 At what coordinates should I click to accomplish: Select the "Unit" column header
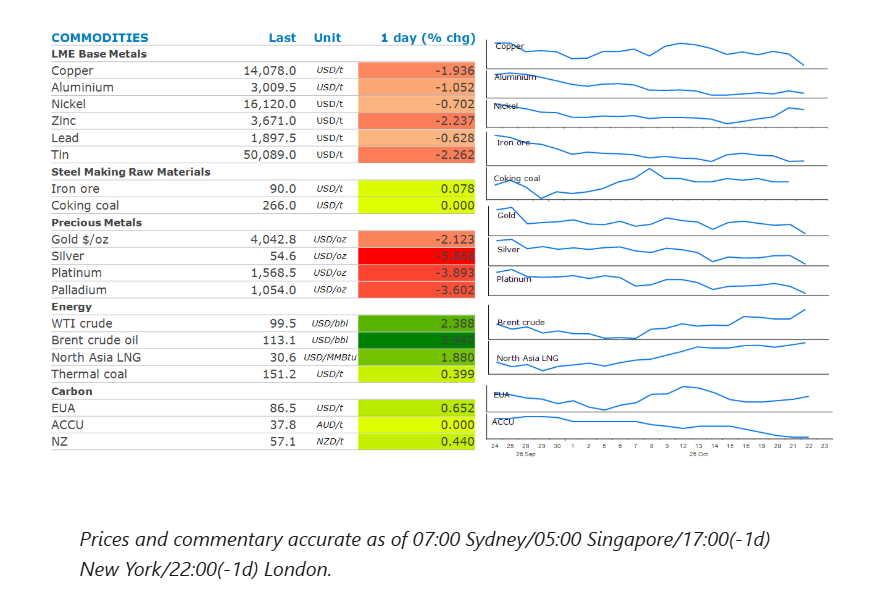[327, 37]
